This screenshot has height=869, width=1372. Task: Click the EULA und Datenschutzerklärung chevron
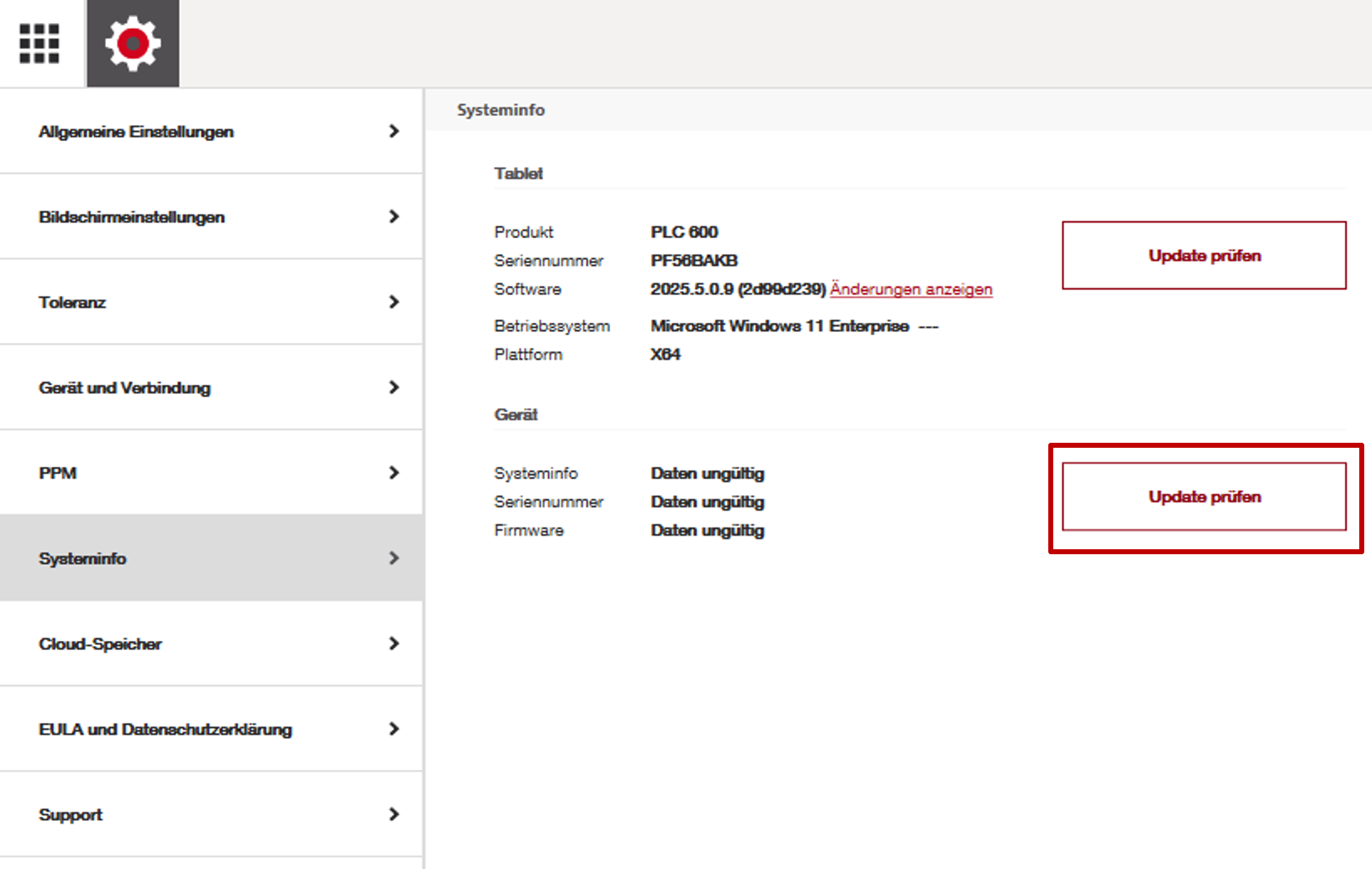point(394,729)
